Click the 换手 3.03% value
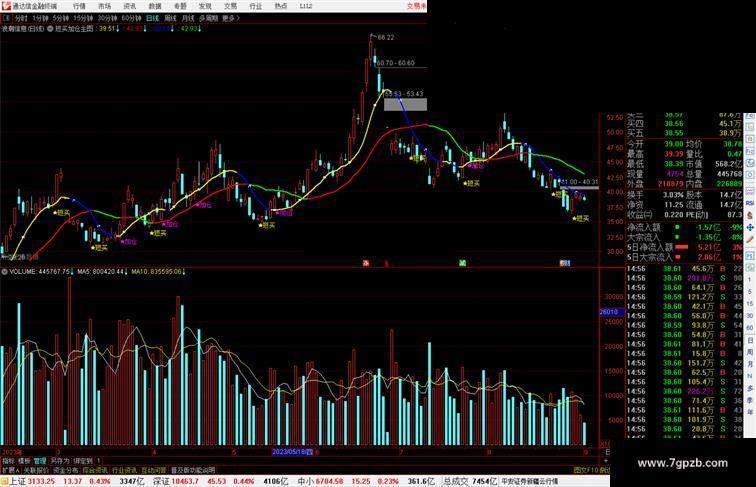This screenshot has height=487, width=756. [673, 195]
